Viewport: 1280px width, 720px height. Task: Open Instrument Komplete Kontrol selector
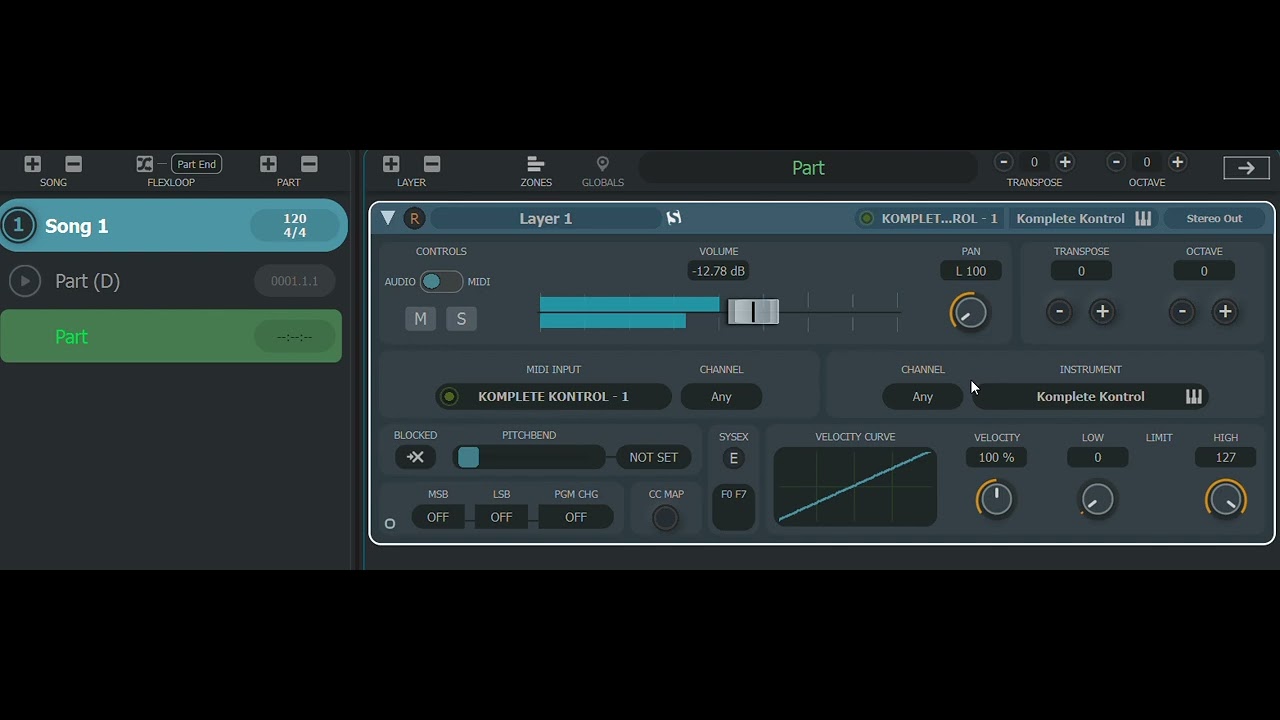[1090, 397]
